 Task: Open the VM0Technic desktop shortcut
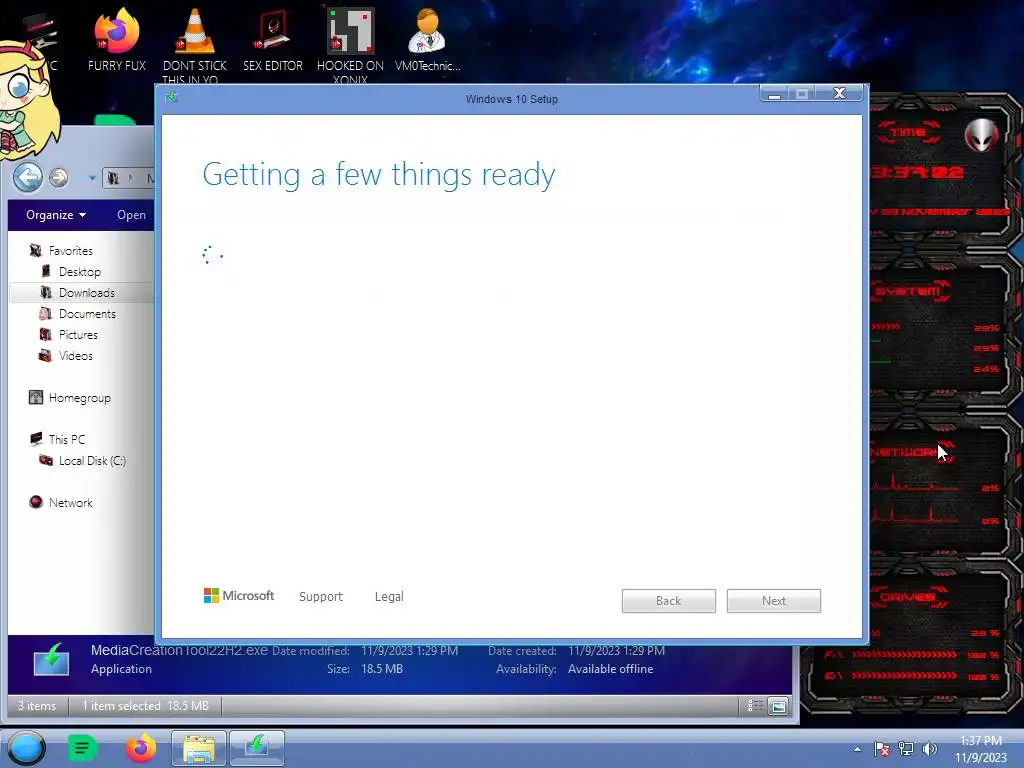tap(427, 39)
